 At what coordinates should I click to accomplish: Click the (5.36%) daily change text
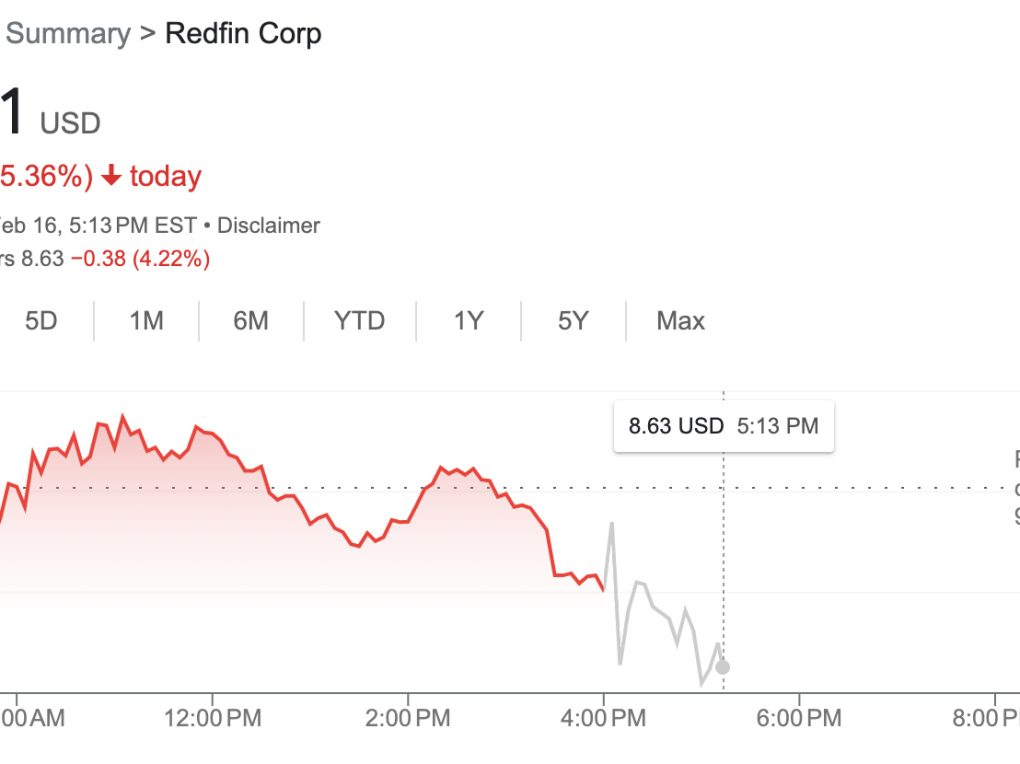pos(46,177)
